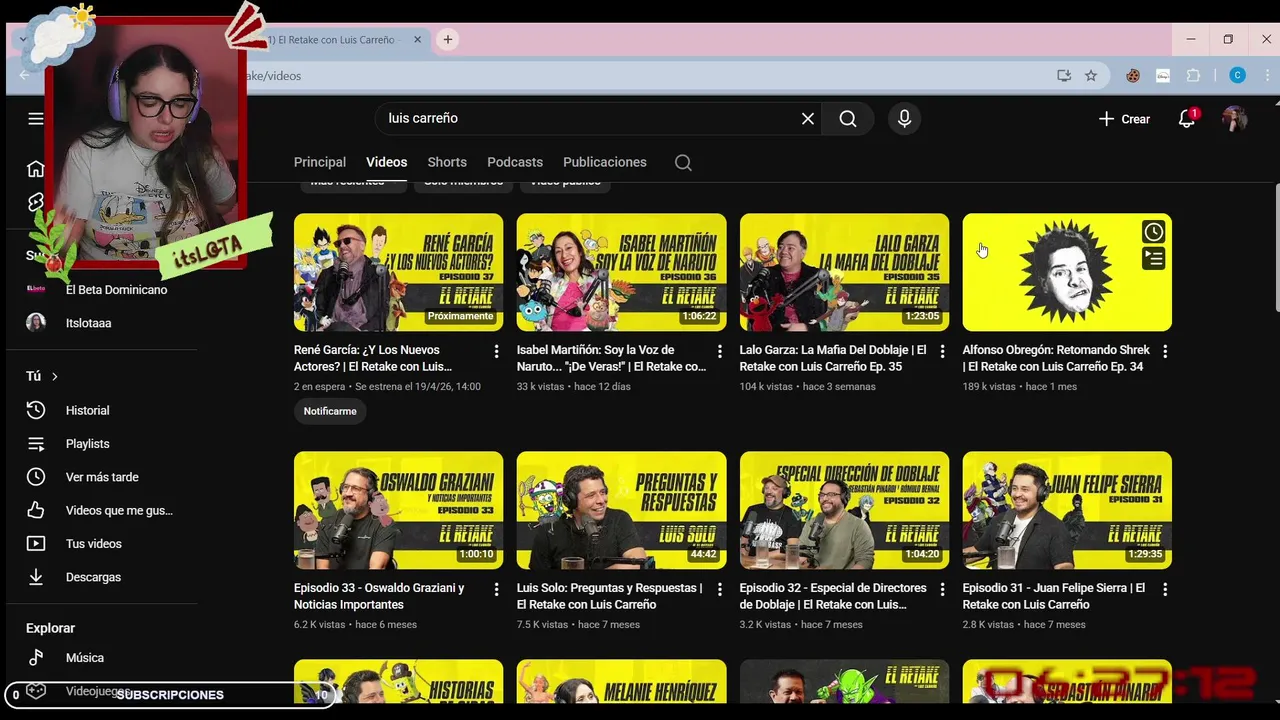Open René García episode 37 thumbnail
The image size is (1280, 720).
[x=399, y=272]
